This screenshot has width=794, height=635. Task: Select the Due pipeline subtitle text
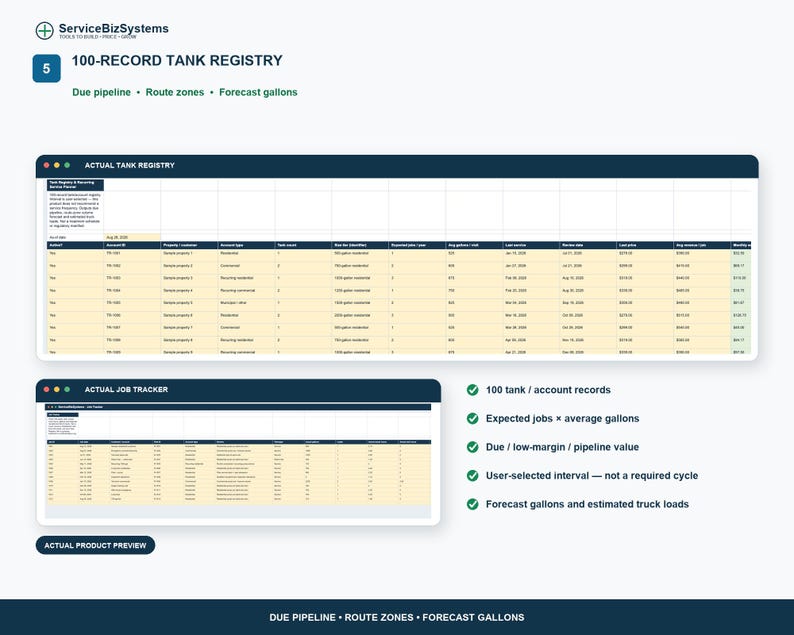pyautogui.click(x=101, y=92)
